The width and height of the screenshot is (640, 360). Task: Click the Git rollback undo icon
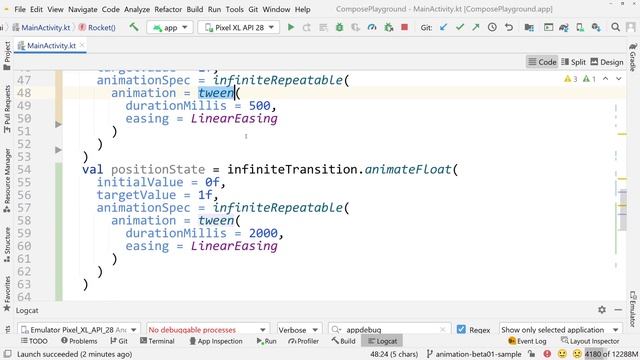click(509, 27)
